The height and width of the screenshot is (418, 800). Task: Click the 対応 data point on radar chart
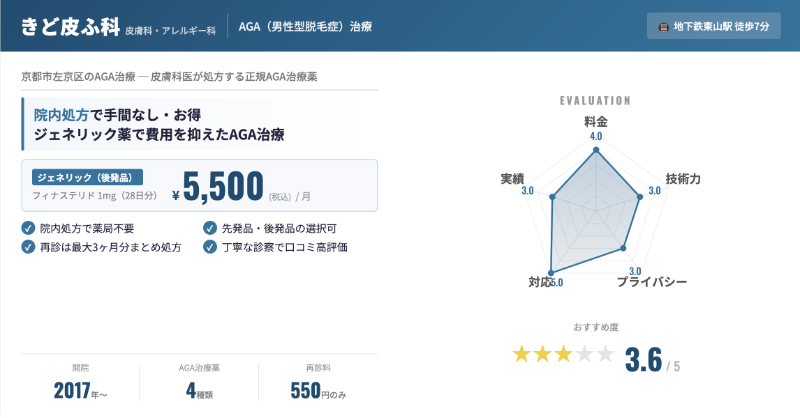click(x=552, y=272)
